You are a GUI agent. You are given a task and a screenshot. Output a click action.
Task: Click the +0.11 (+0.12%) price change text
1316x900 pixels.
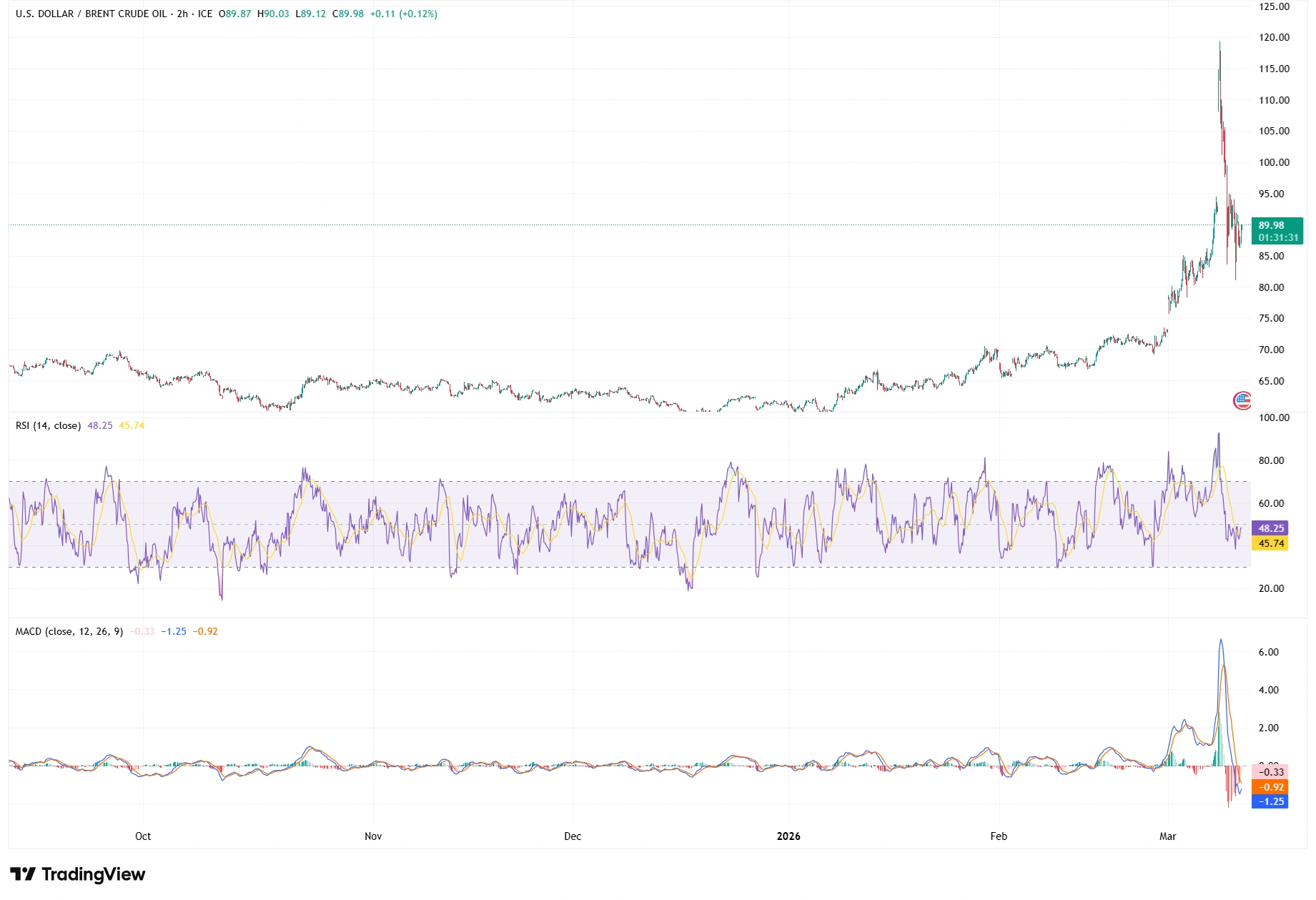click(x=403, y=14)
